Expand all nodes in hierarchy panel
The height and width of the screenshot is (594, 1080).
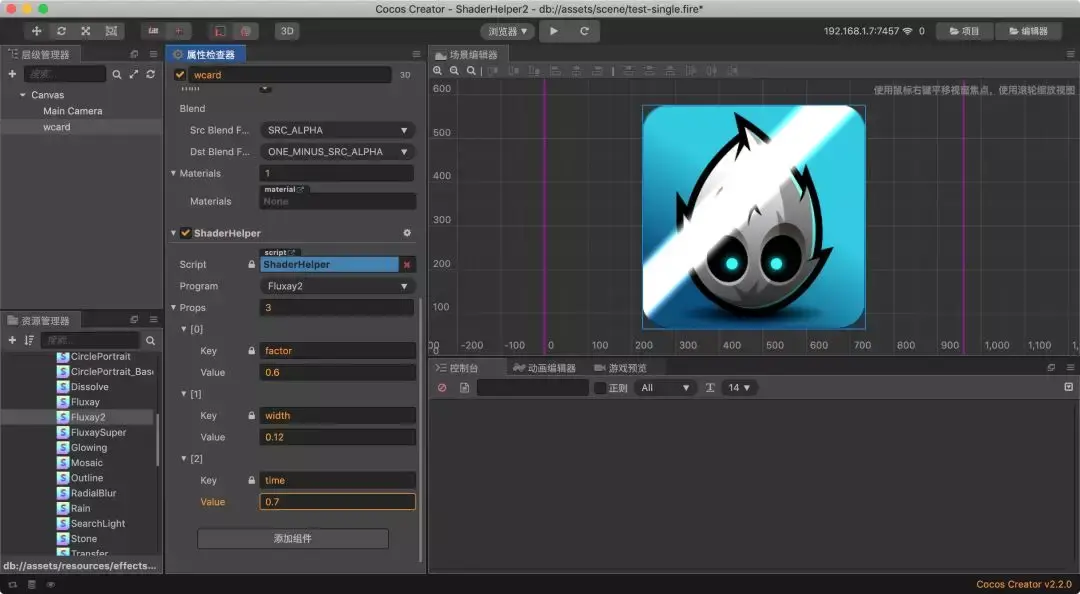pyautogui.click(x=134, y=74)
